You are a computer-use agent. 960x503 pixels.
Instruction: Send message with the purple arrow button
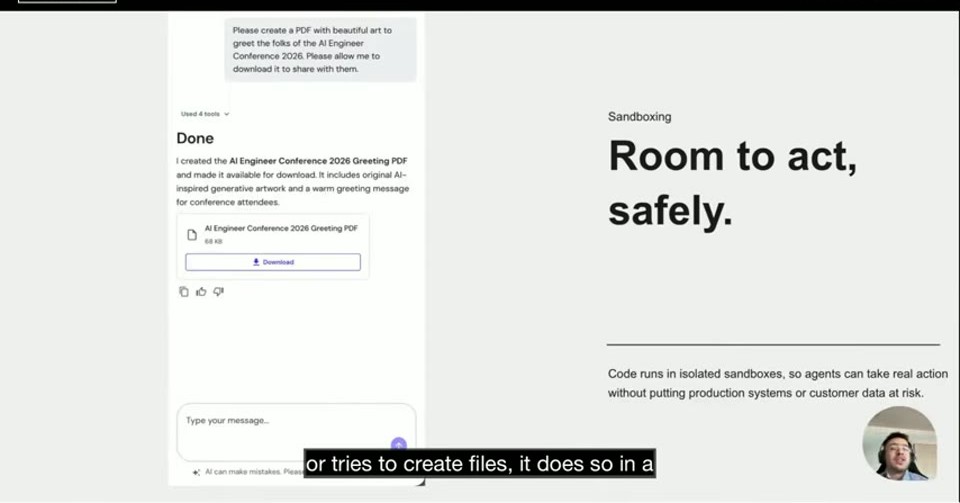(399, 444)
